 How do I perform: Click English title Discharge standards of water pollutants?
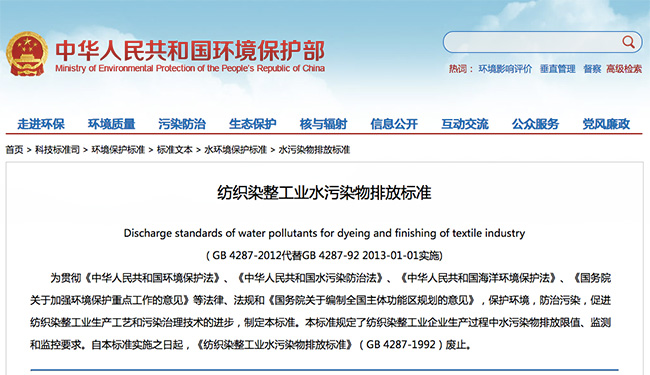pyautogui.click(x=325, y=233)
